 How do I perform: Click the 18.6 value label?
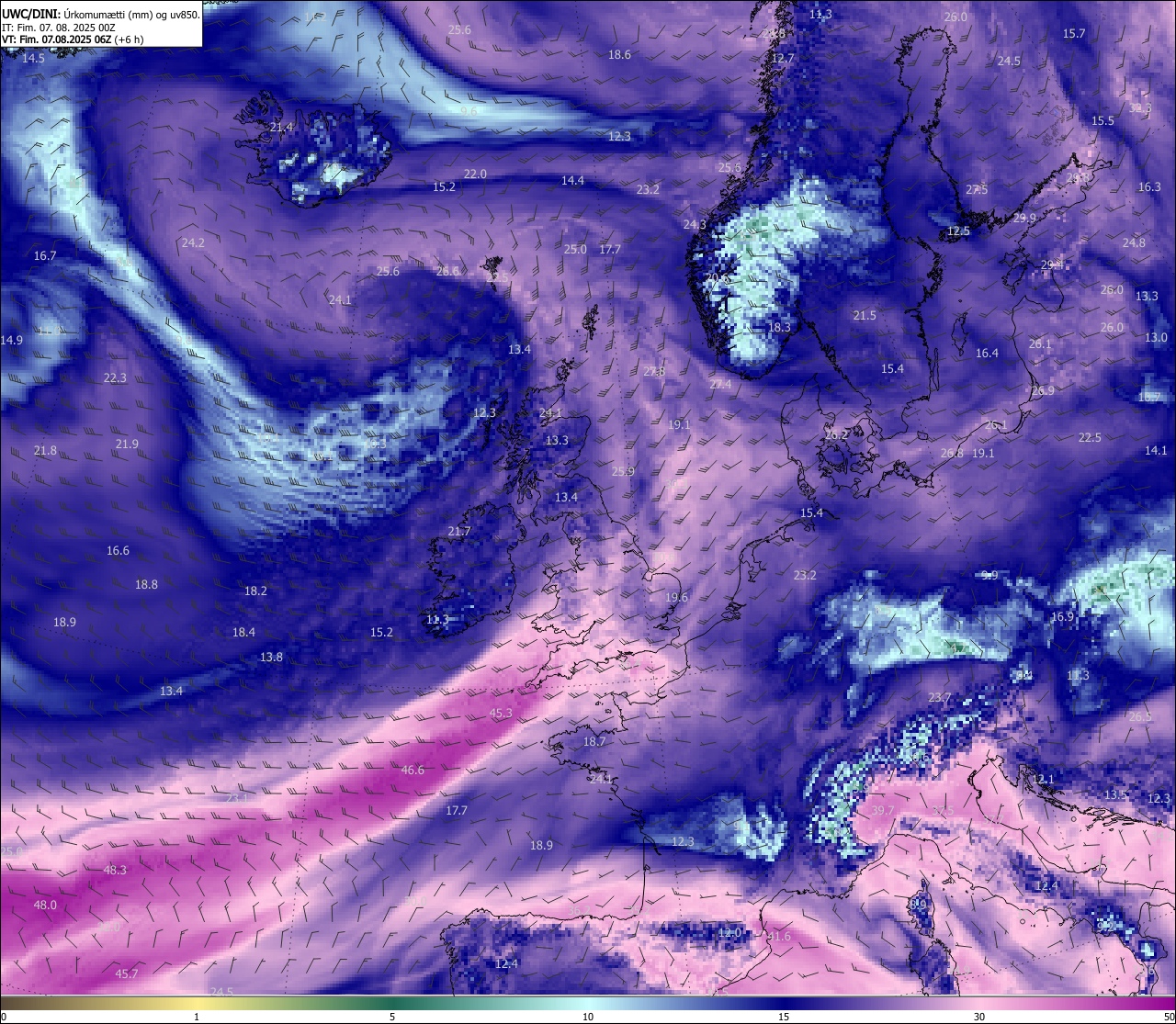tap(619, 54)
